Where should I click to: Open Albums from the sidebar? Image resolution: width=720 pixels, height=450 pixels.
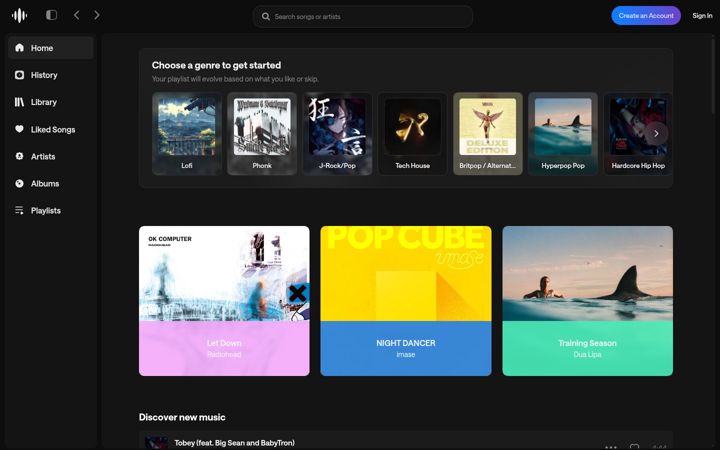pyautogui.click(x=51, y=184)
